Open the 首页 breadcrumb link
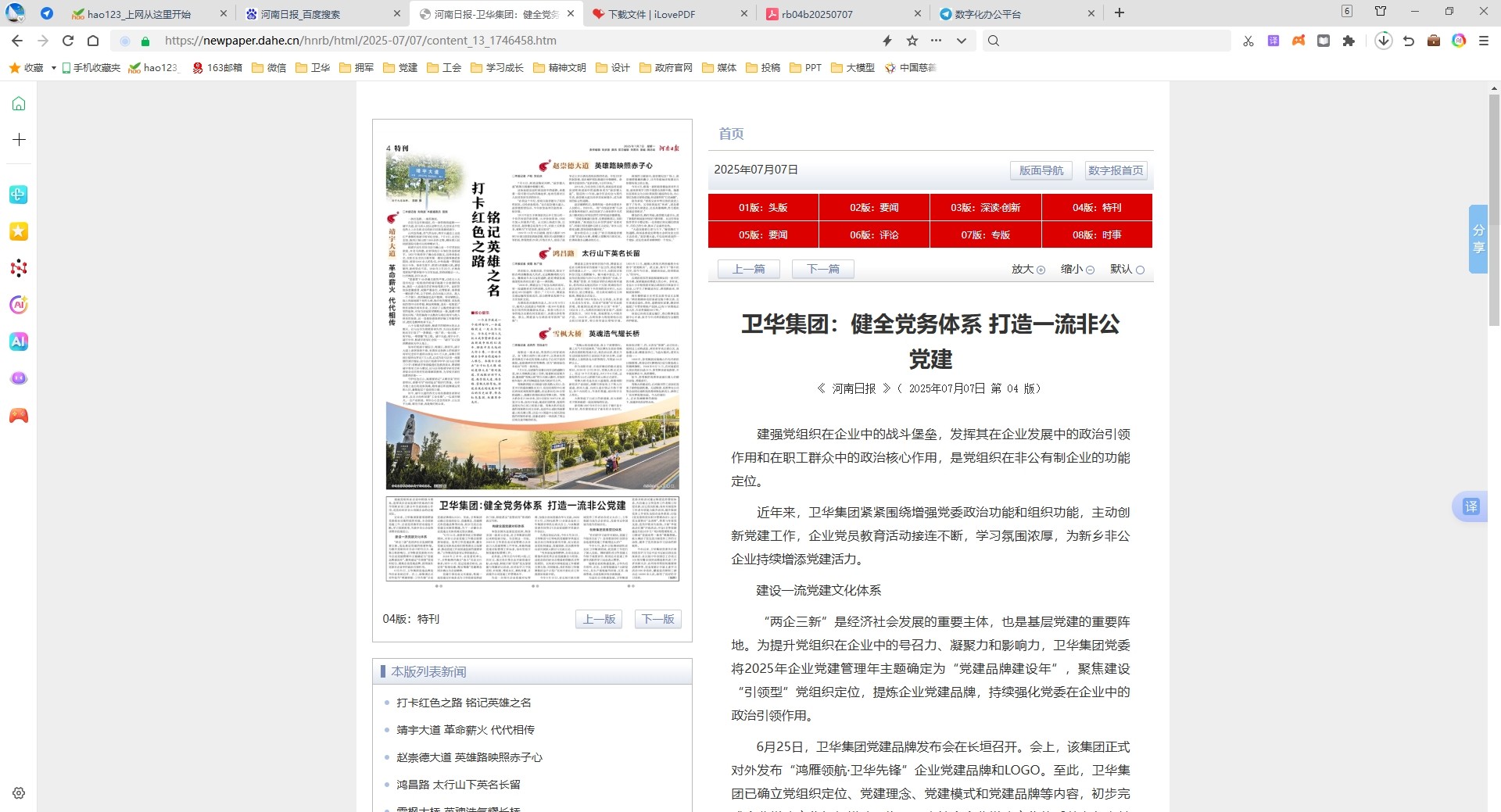 731,134
